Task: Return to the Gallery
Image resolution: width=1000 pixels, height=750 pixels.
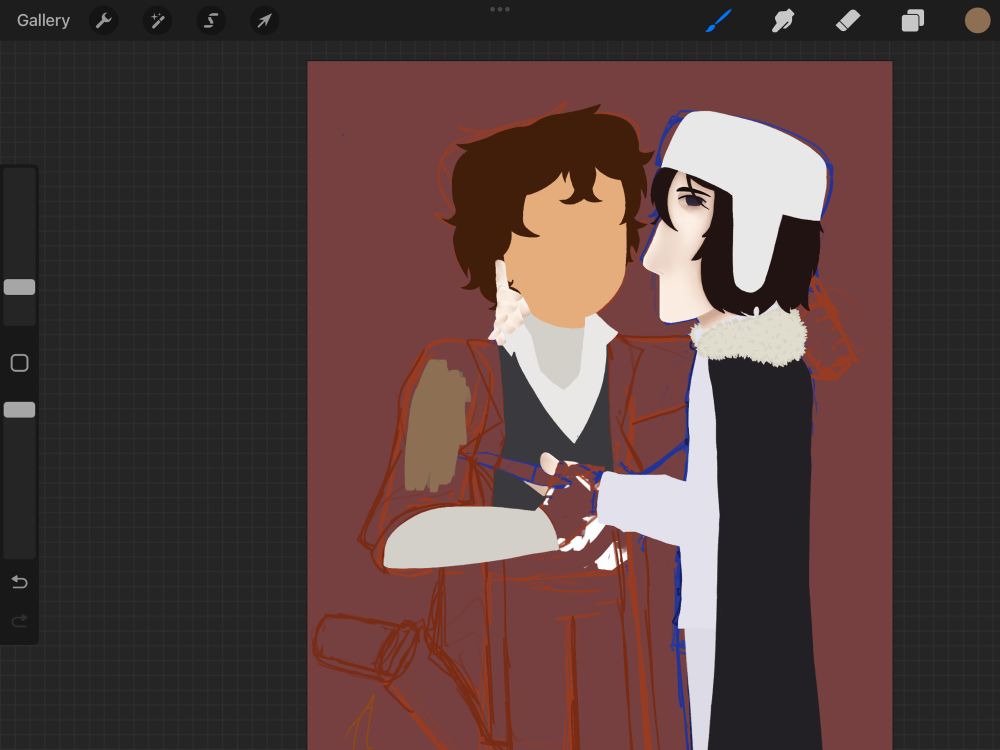Action: (x=43, y=20)
